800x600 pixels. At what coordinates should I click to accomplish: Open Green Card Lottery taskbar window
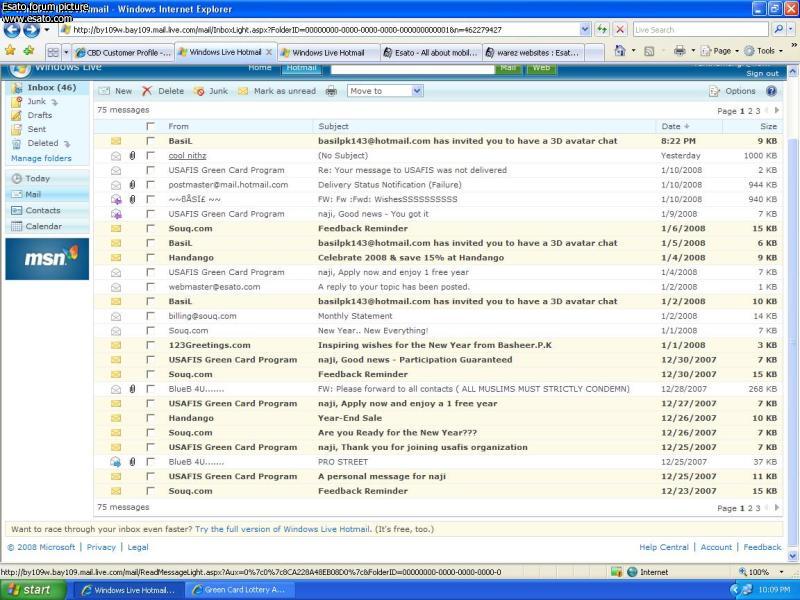pyautogui.click(x=240, y=590)
